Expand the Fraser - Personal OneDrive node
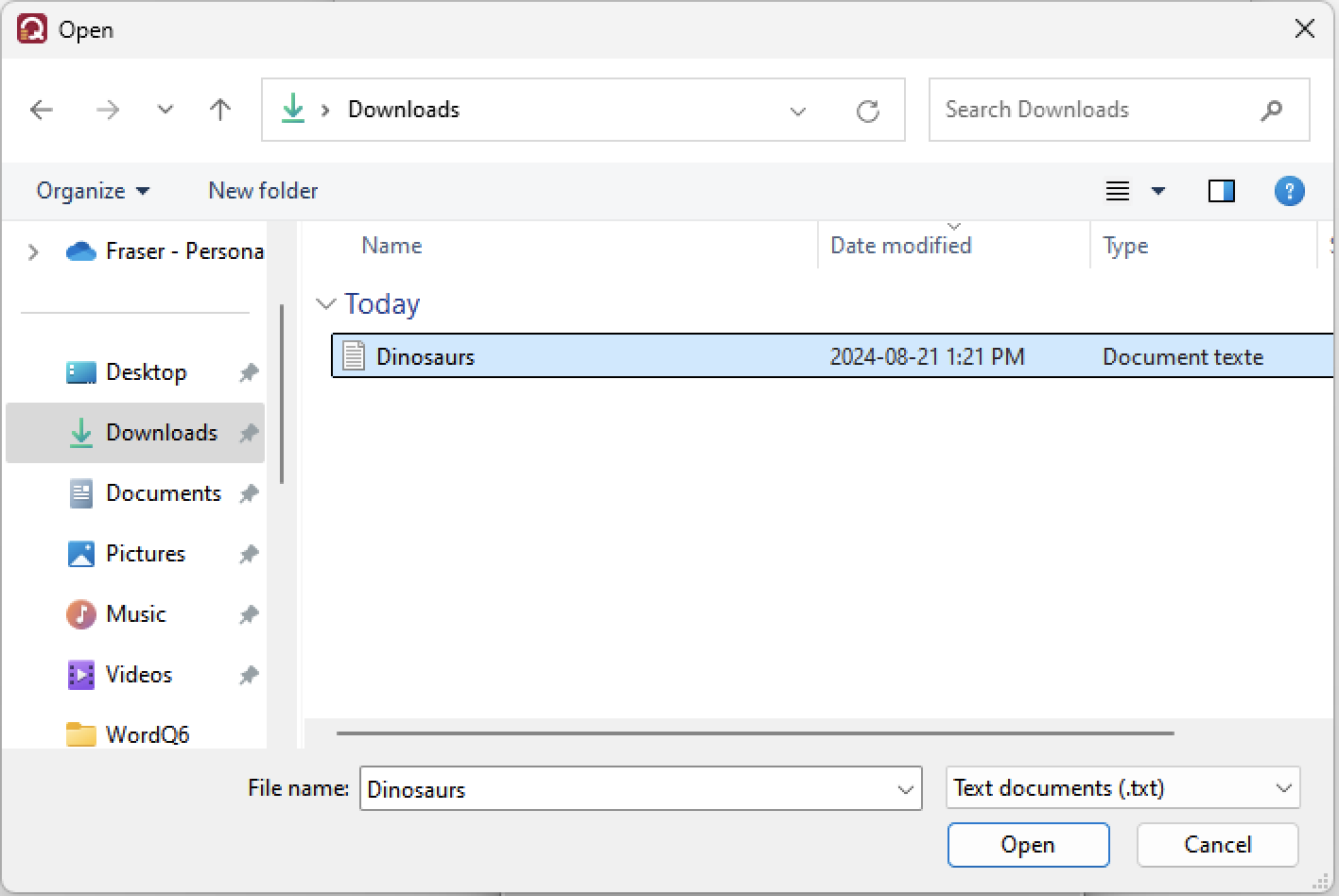 33,252
